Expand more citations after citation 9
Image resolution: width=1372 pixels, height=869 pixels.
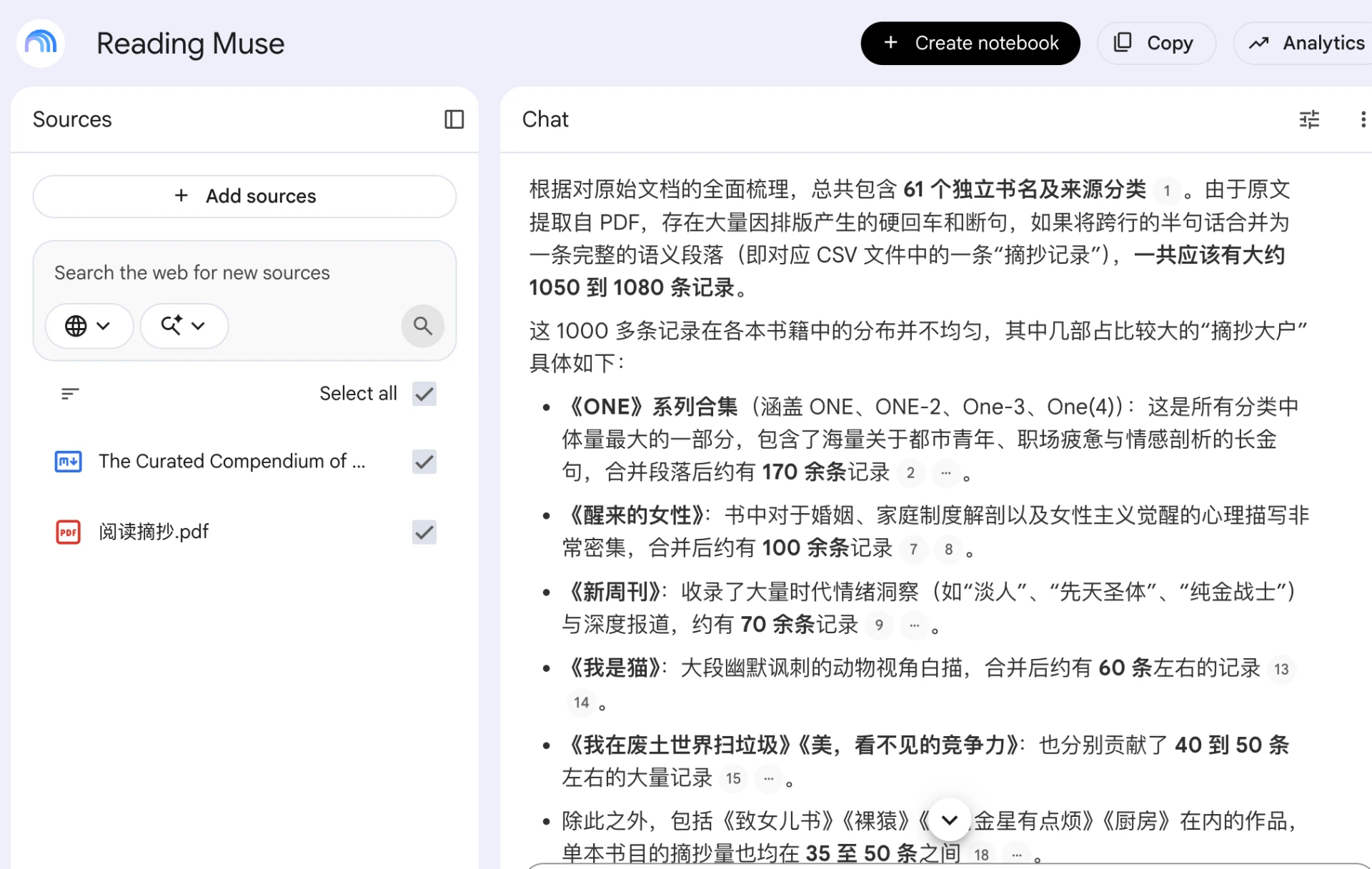tap(914, 625)
